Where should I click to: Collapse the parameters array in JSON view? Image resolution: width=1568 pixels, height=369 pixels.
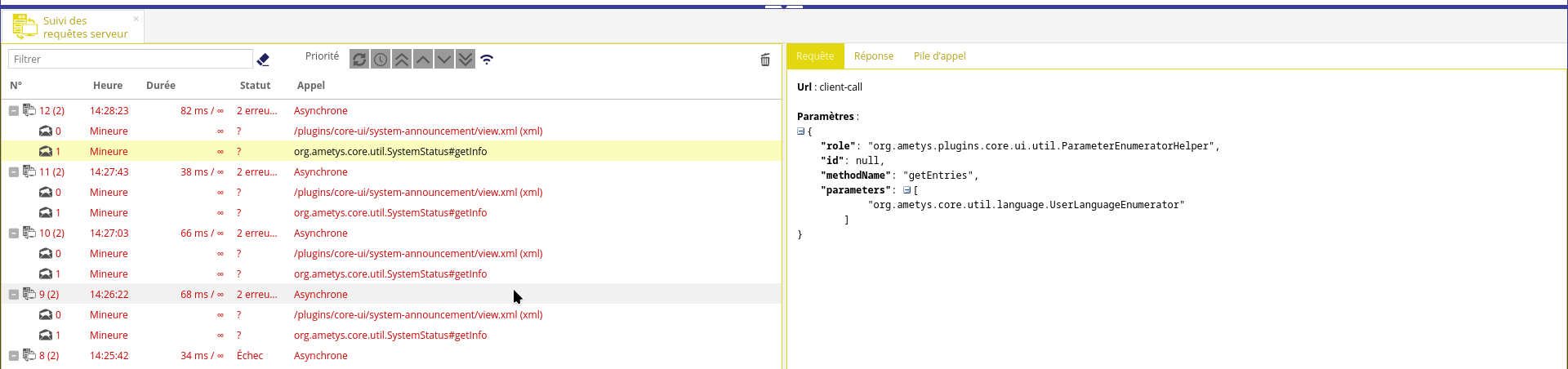[x=906, y=190]
